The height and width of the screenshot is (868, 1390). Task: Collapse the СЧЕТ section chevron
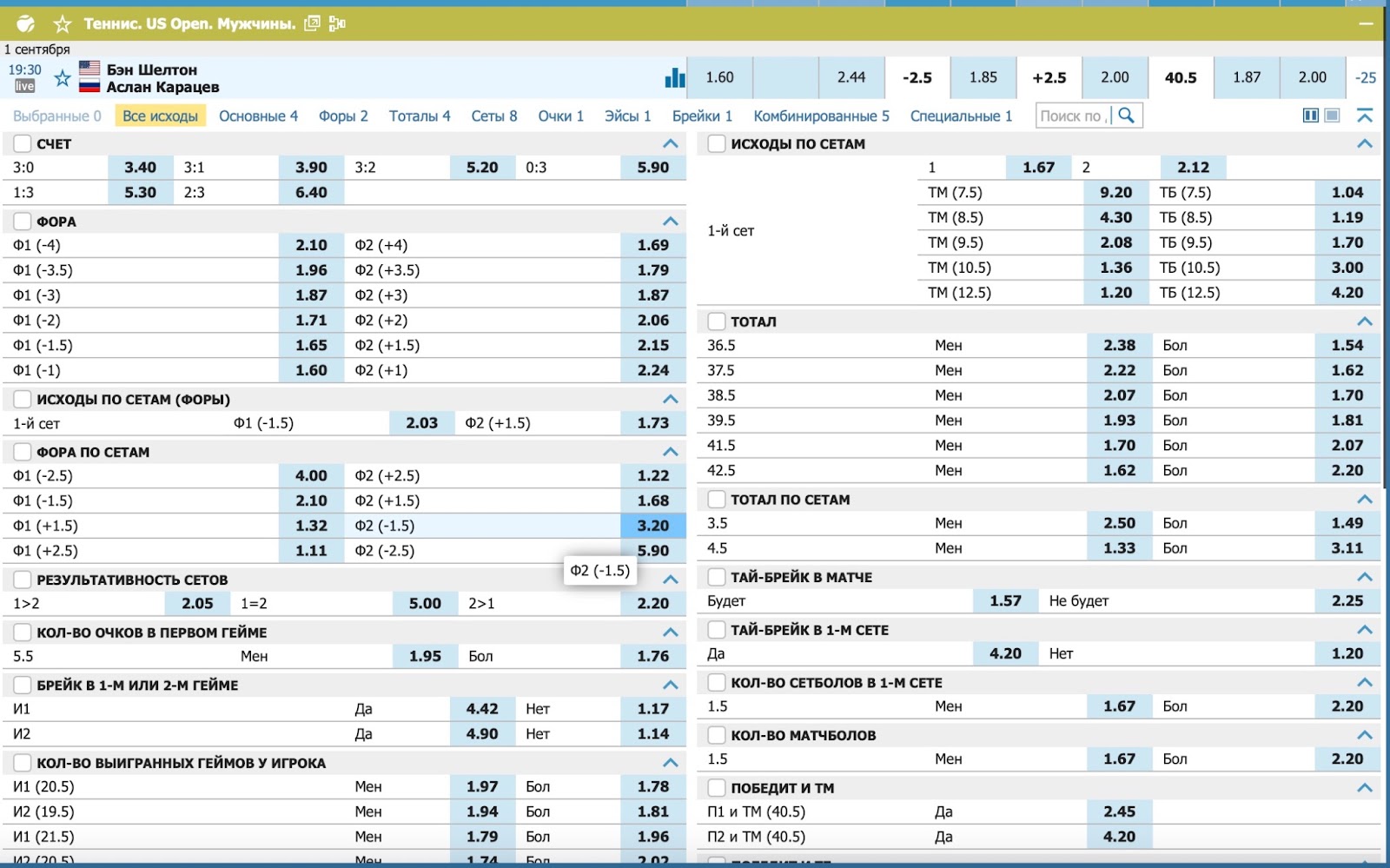[671, 143]
